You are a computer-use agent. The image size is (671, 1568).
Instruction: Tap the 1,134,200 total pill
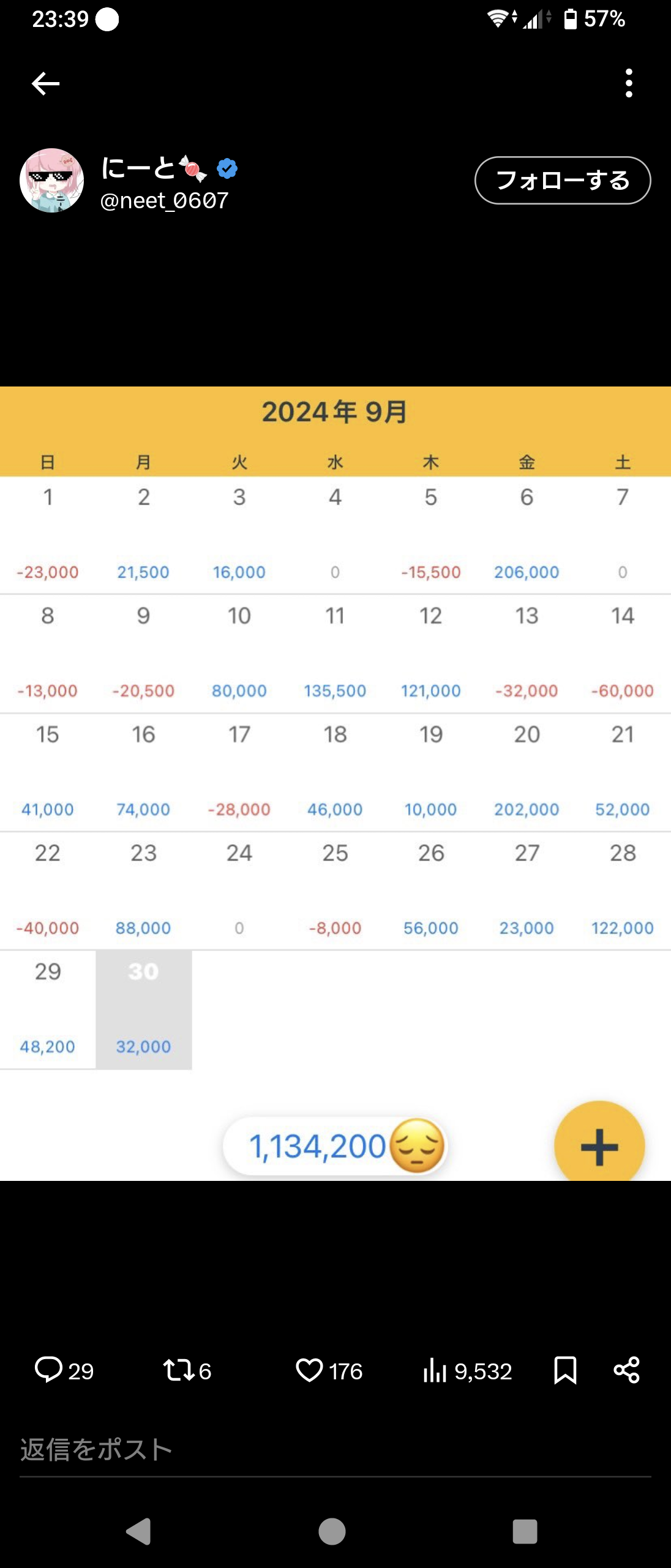pos(334,1146)
